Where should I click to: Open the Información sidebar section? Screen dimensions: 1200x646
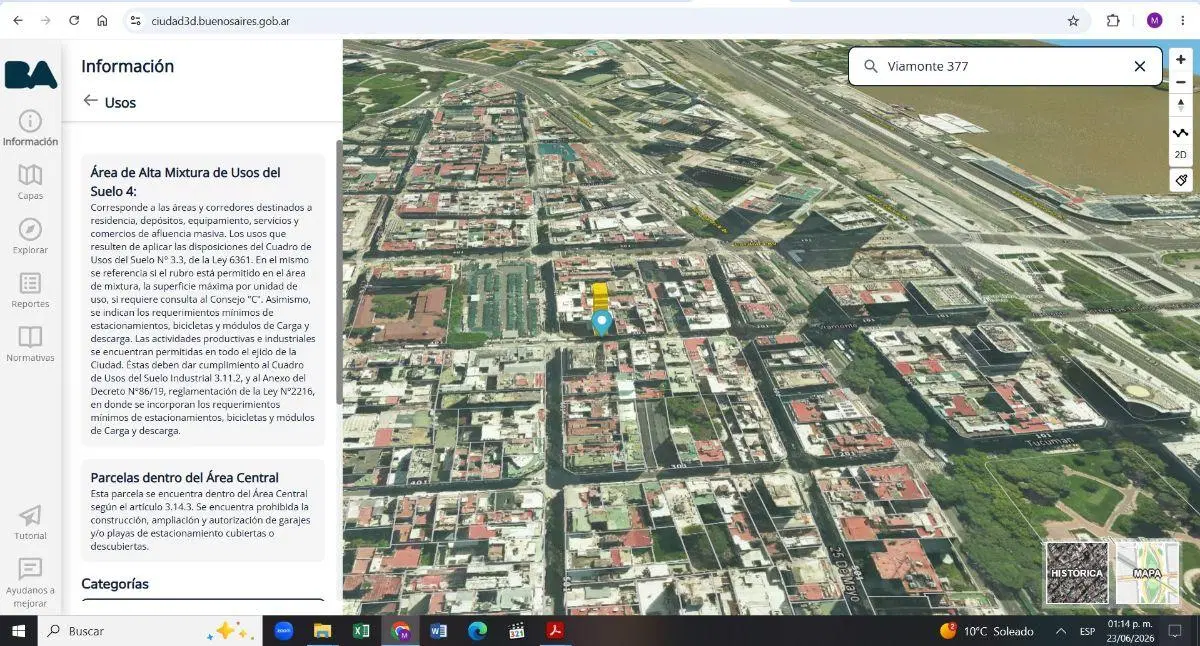tap(30, 128)
